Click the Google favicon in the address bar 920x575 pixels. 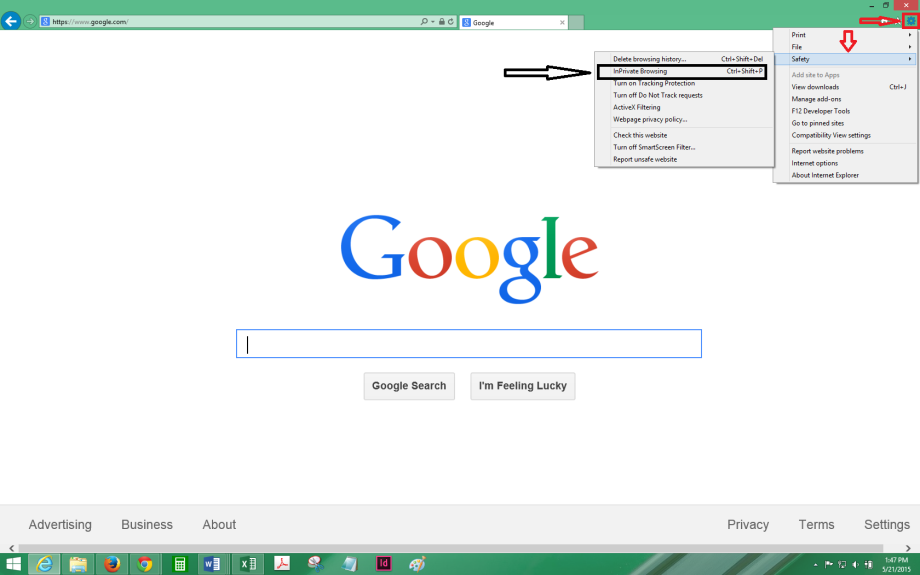click(45, 22)
